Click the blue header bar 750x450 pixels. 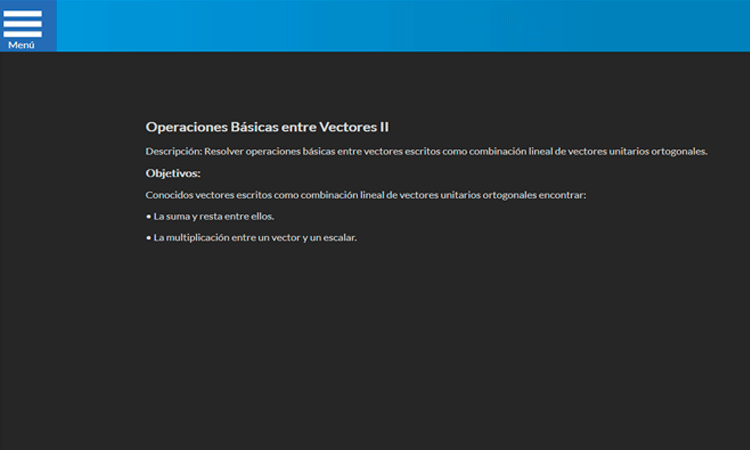coord(400,25)
